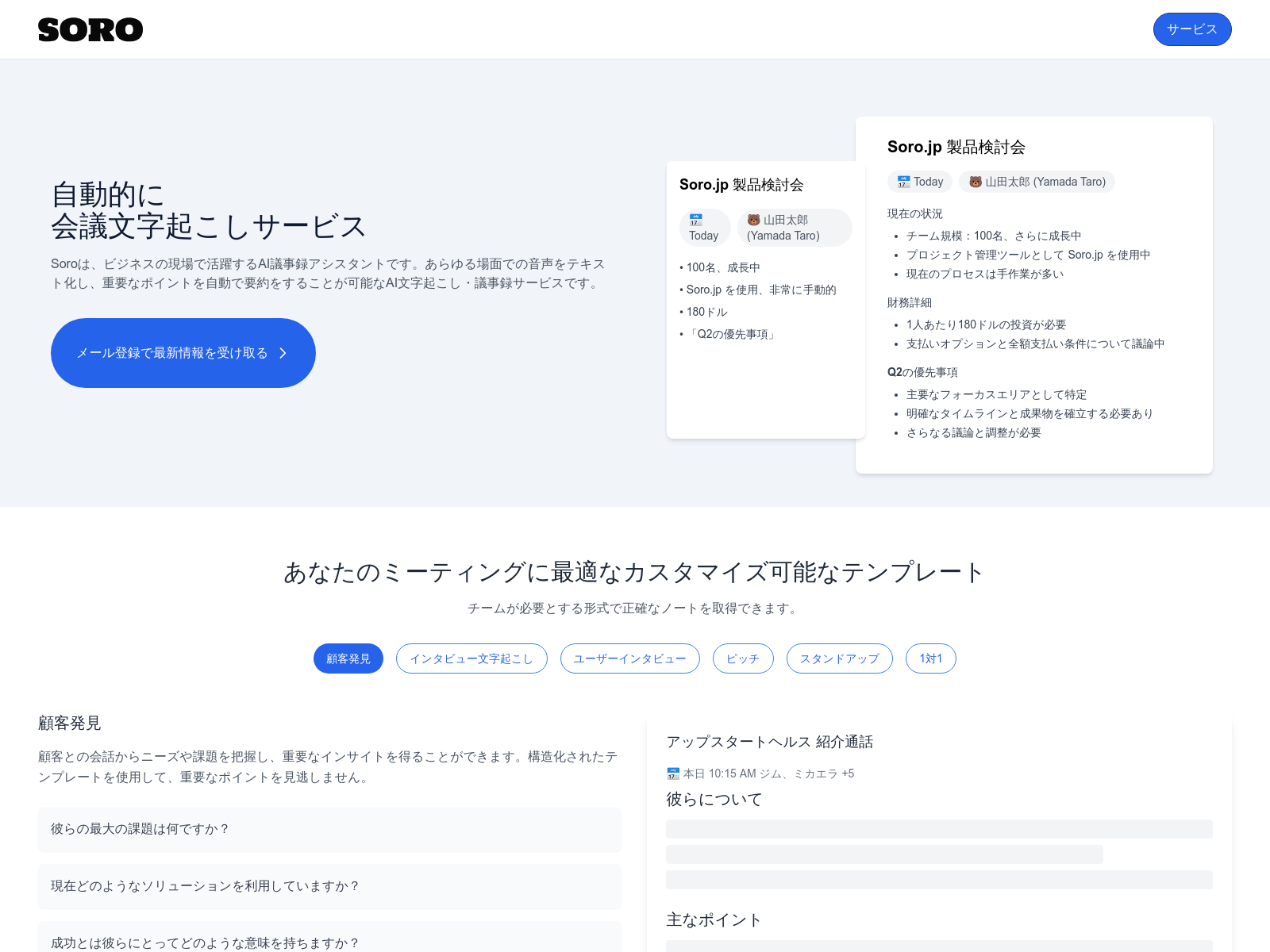The image size is (1270, 952).
Task: Enable the ピッチ template option
Action: pos(742,658)
